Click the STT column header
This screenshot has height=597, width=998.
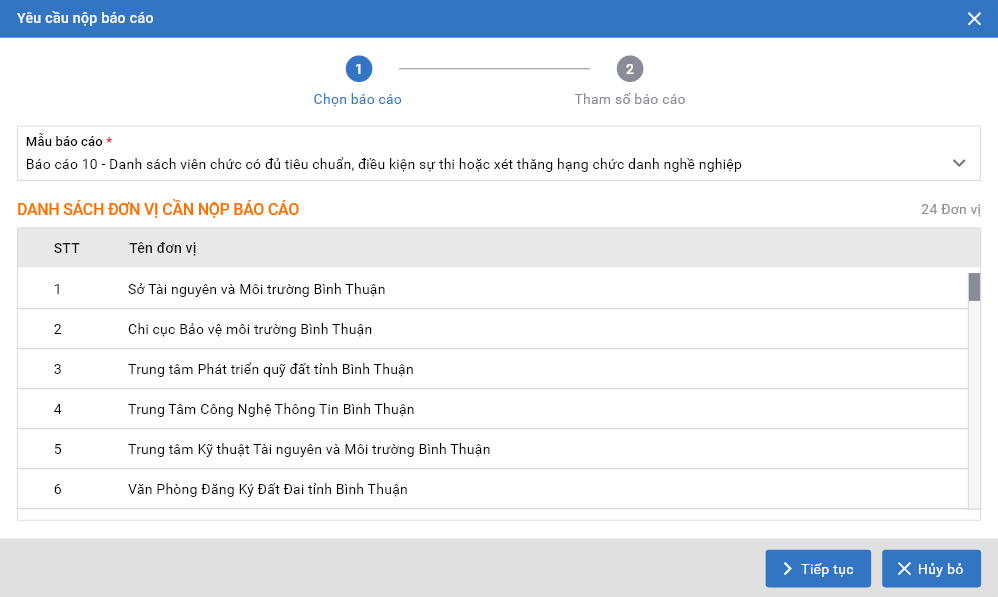click(67, 248)
